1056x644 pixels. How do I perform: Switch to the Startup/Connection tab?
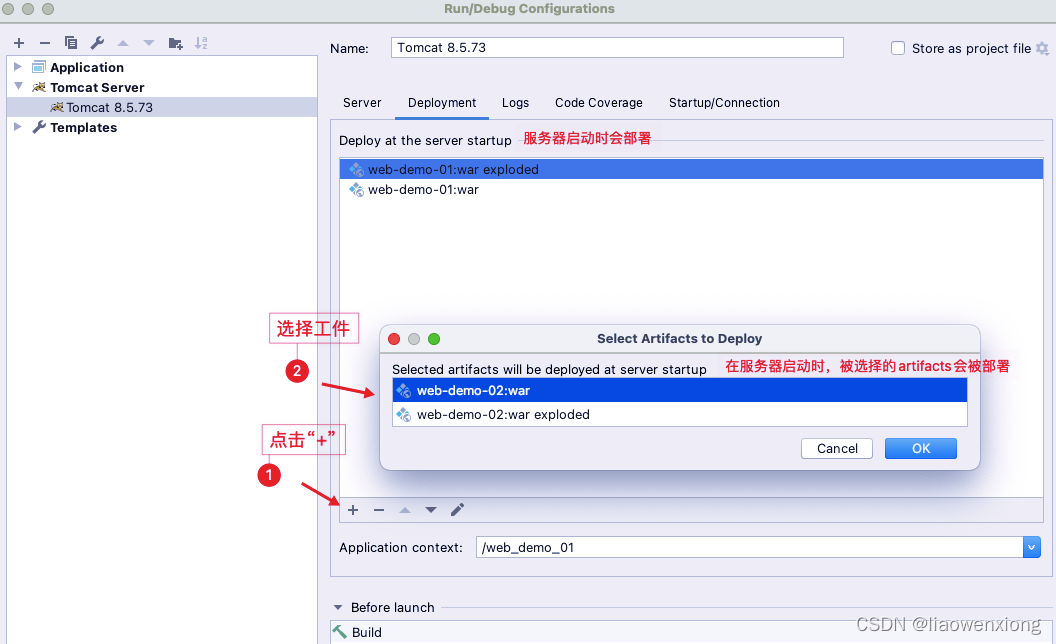pyautogui.click(x=724, y=103)
